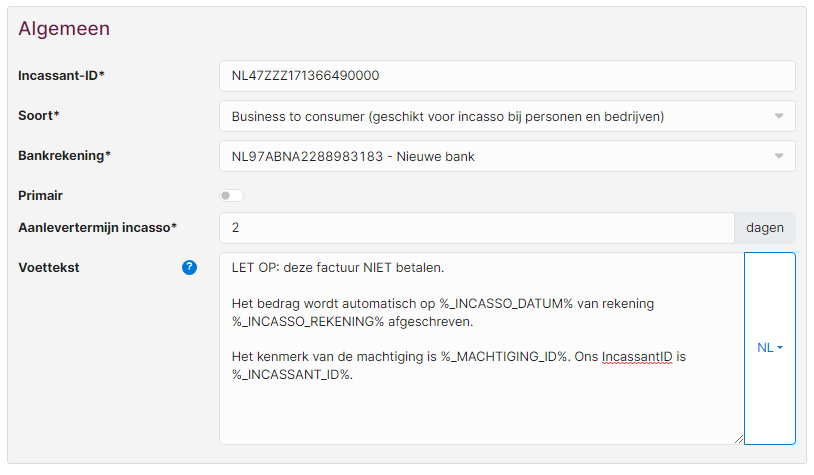
Task: Expand the Bankrekening dropdown arrow
Action: tap(779, 156)
